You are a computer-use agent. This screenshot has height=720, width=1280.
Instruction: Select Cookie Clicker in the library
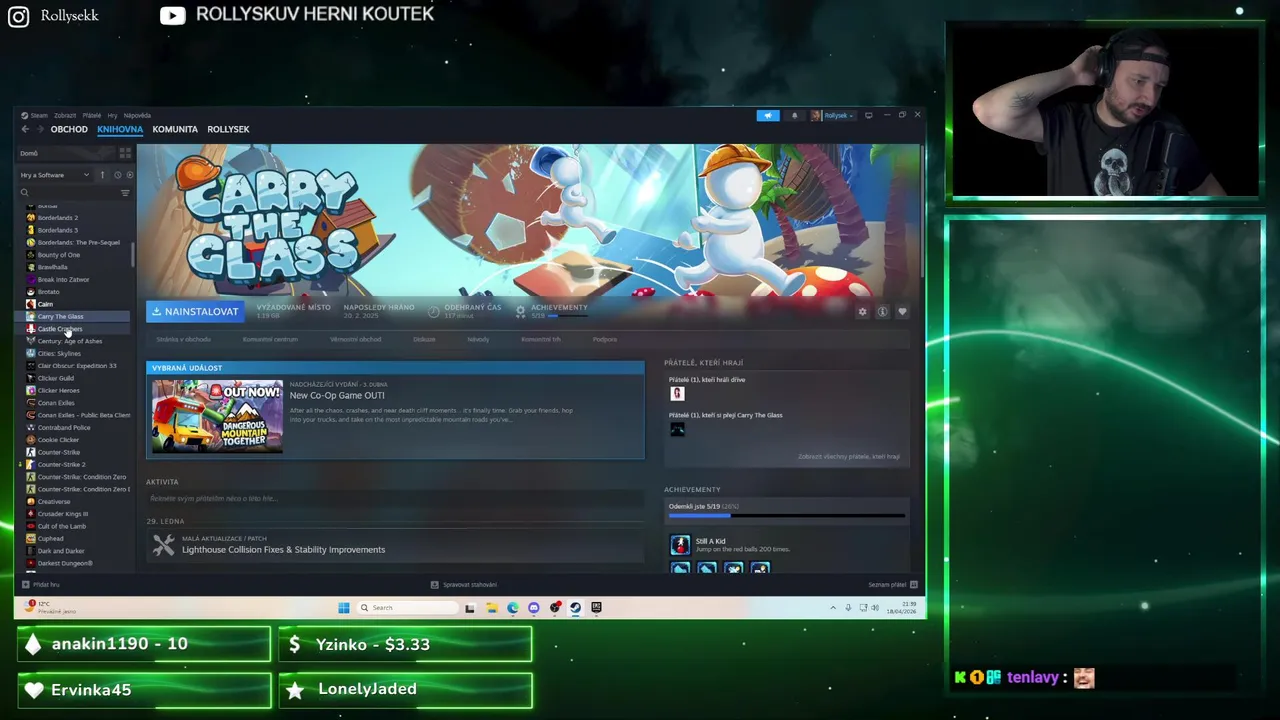point(58,440)
